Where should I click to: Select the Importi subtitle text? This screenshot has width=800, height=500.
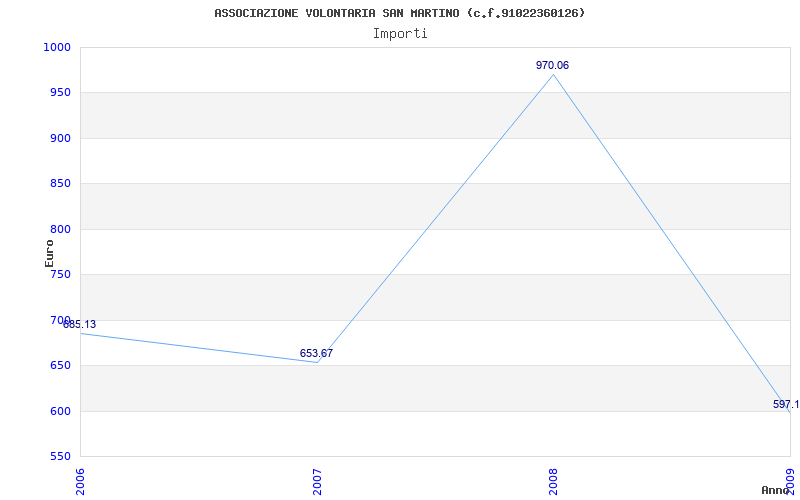(x=400, y=34)
